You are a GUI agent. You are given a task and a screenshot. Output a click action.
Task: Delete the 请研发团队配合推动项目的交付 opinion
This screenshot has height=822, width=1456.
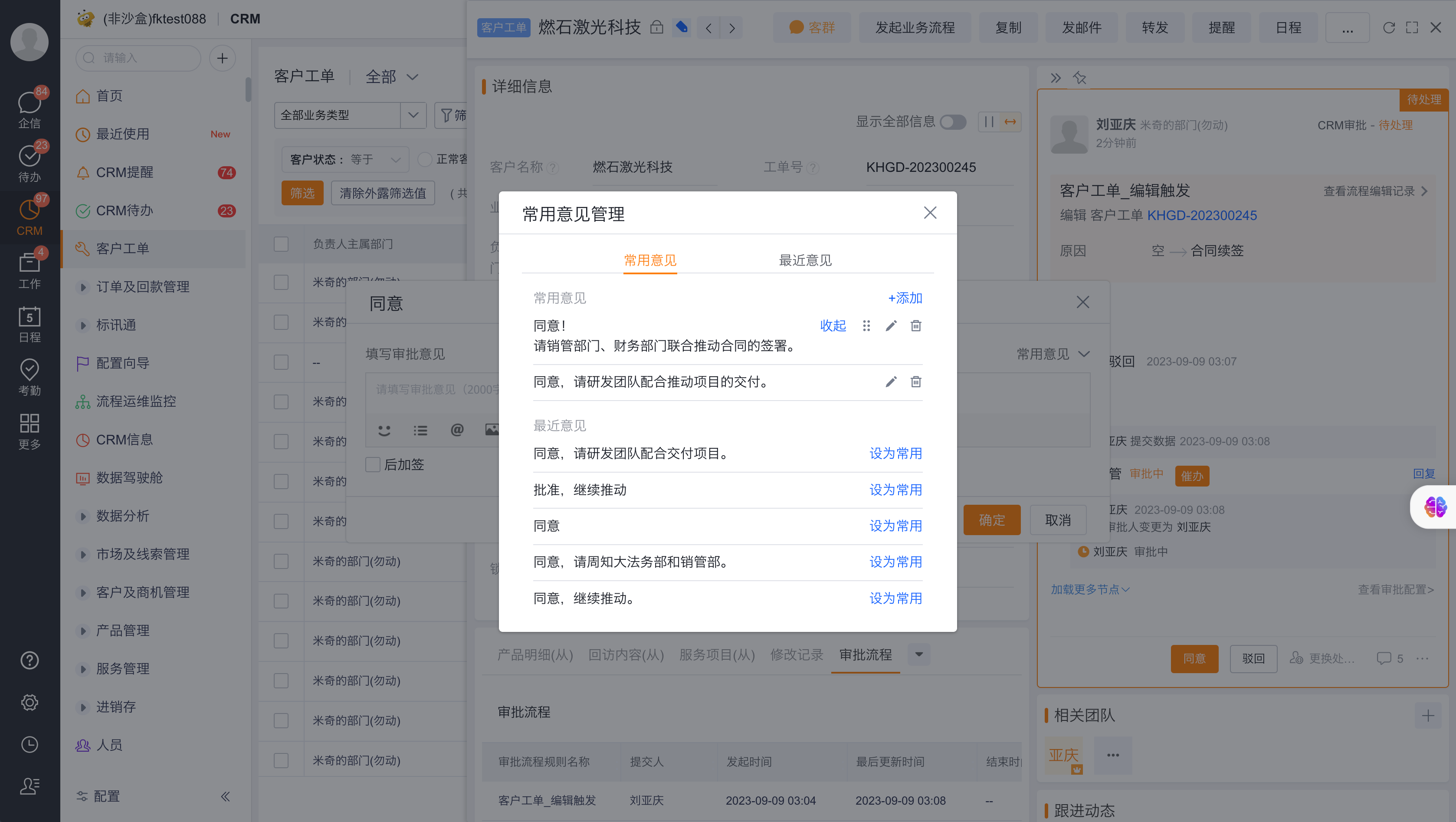(916, 381)
